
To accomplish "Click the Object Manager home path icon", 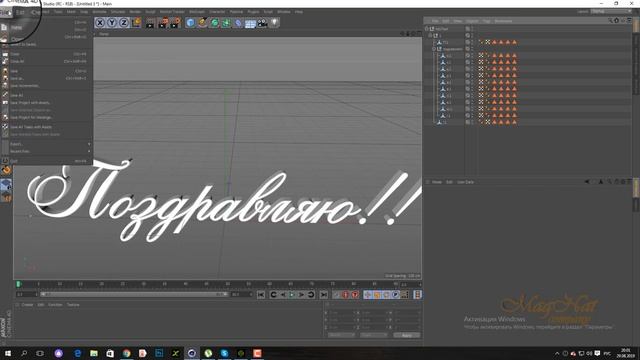I will click(x=616, y=20).
